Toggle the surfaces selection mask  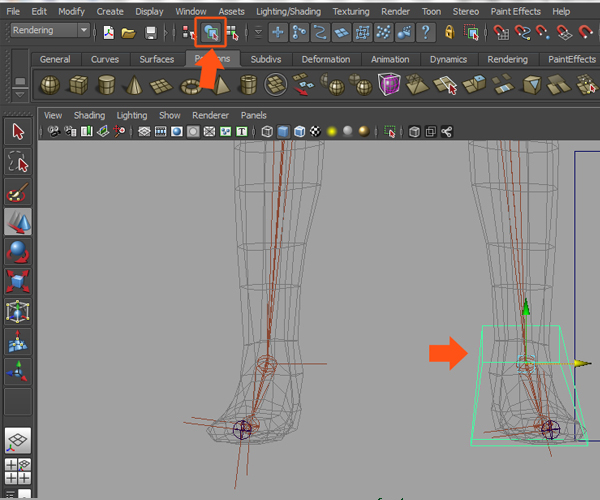click(341, 32)
